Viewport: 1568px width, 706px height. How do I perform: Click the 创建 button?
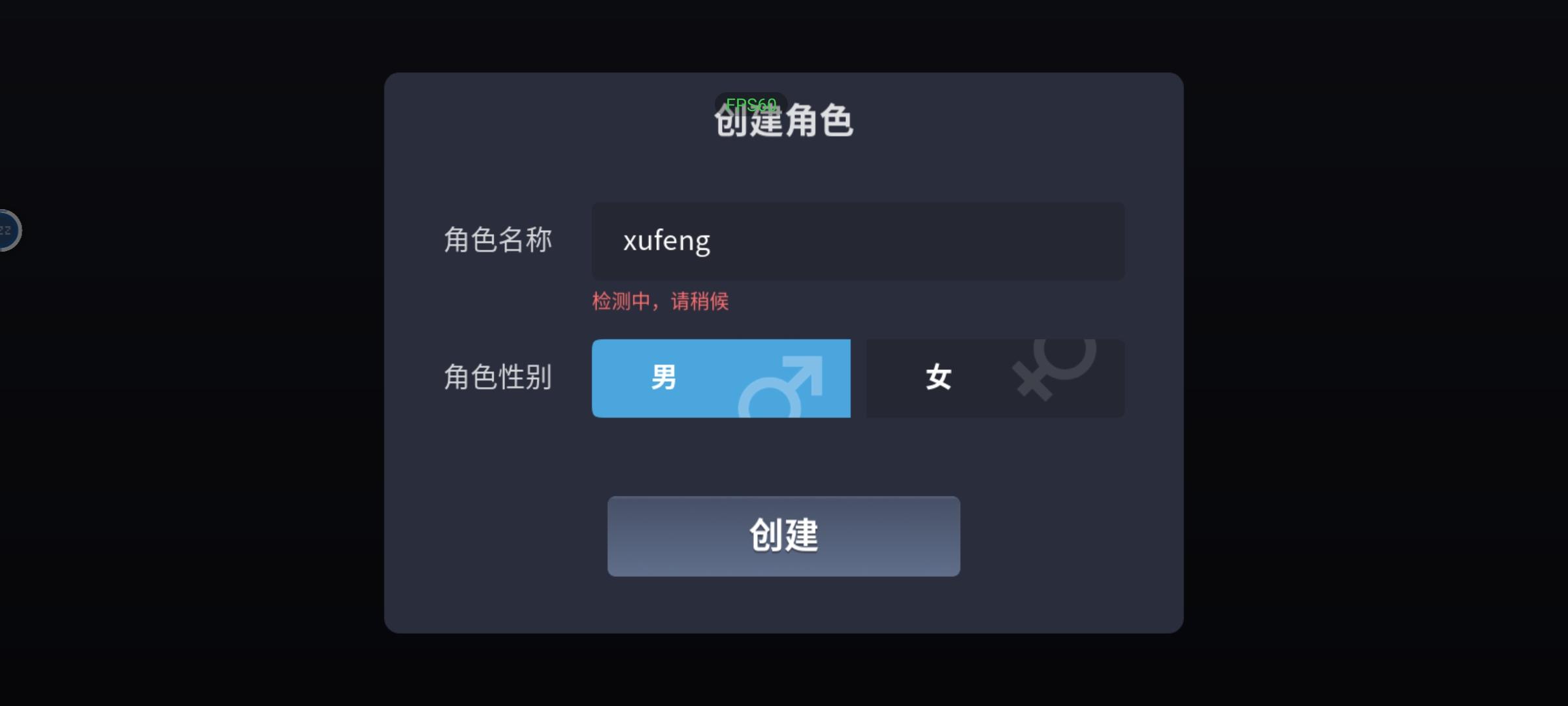point(784,536)
